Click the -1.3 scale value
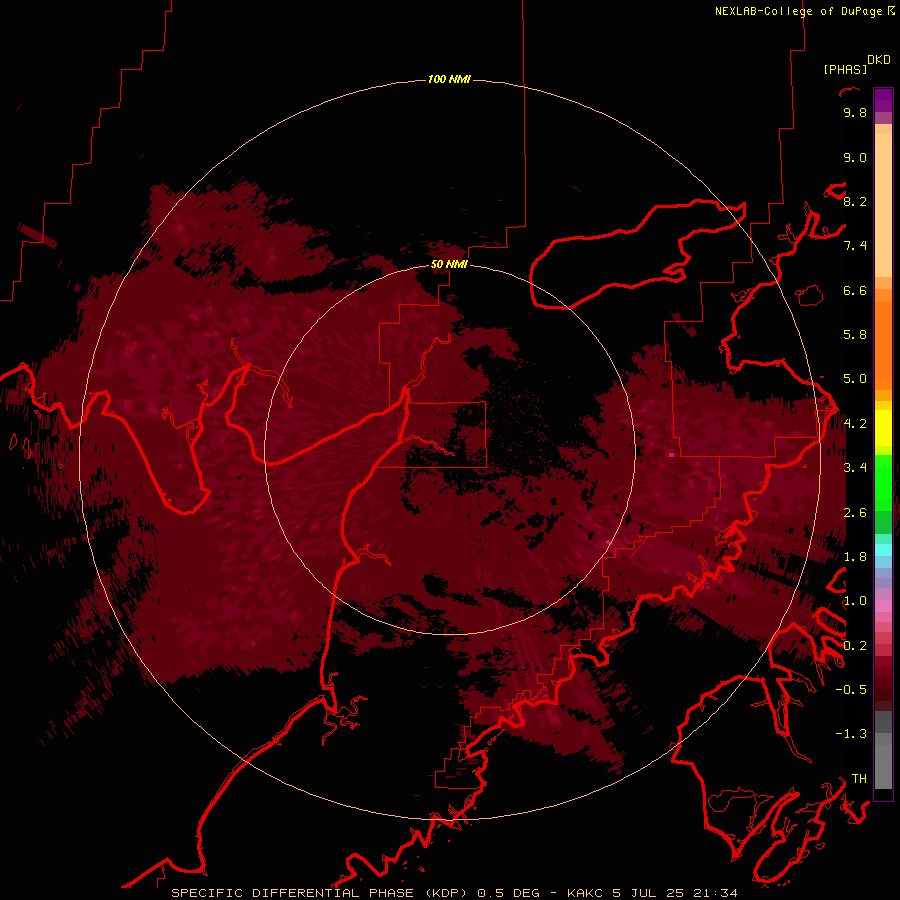Viewport: 900px width, 900px height. point(851,734)
